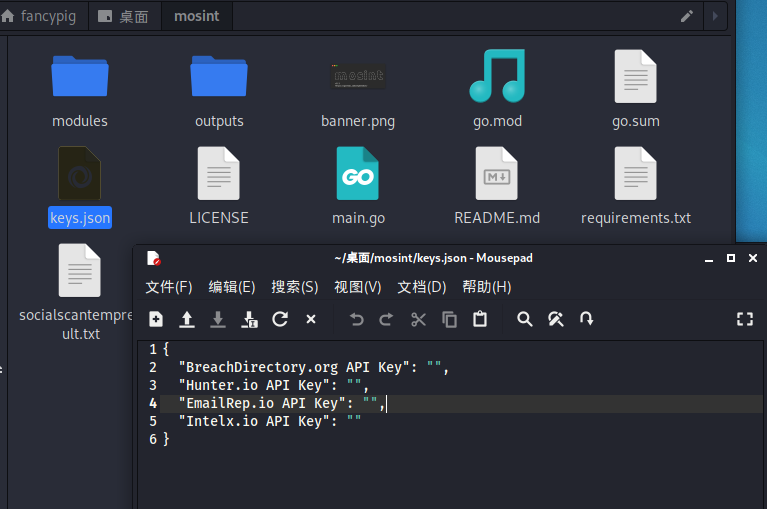Click the Paste clipboard icon

[x=480, y=319]
